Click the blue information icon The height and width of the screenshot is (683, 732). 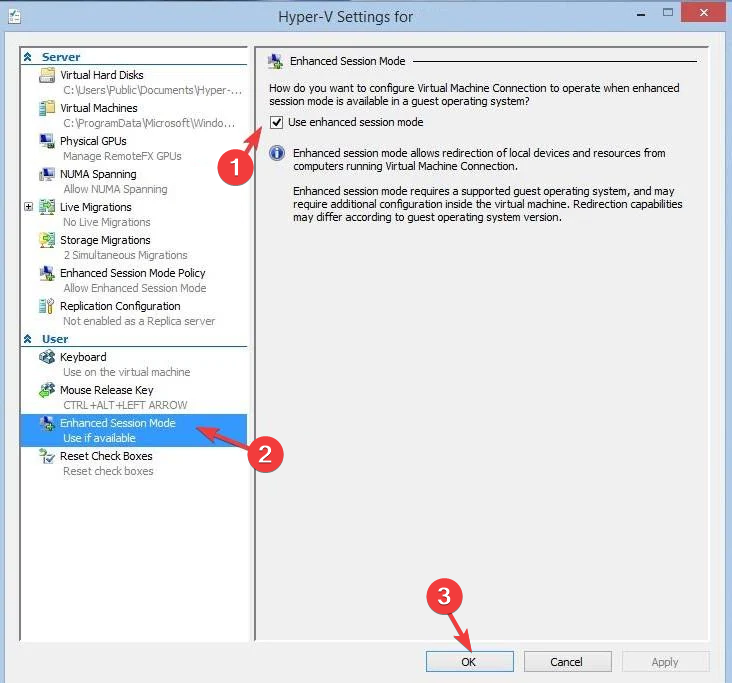pyautogui.click(x=277, y=154)
